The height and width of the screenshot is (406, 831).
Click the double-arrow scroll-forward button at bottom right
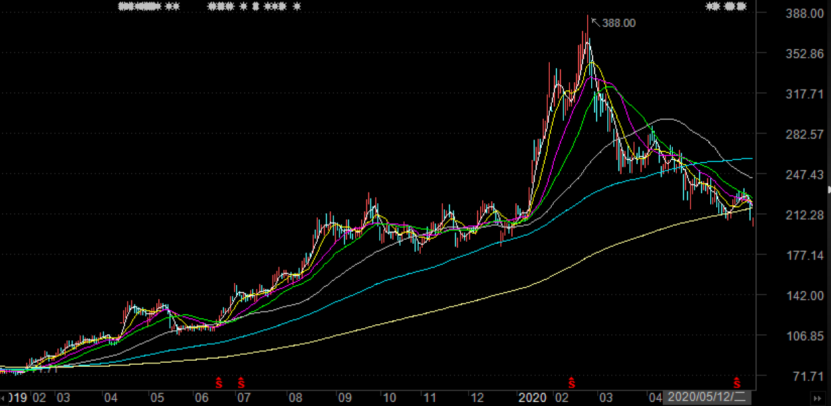pos(818,397)
